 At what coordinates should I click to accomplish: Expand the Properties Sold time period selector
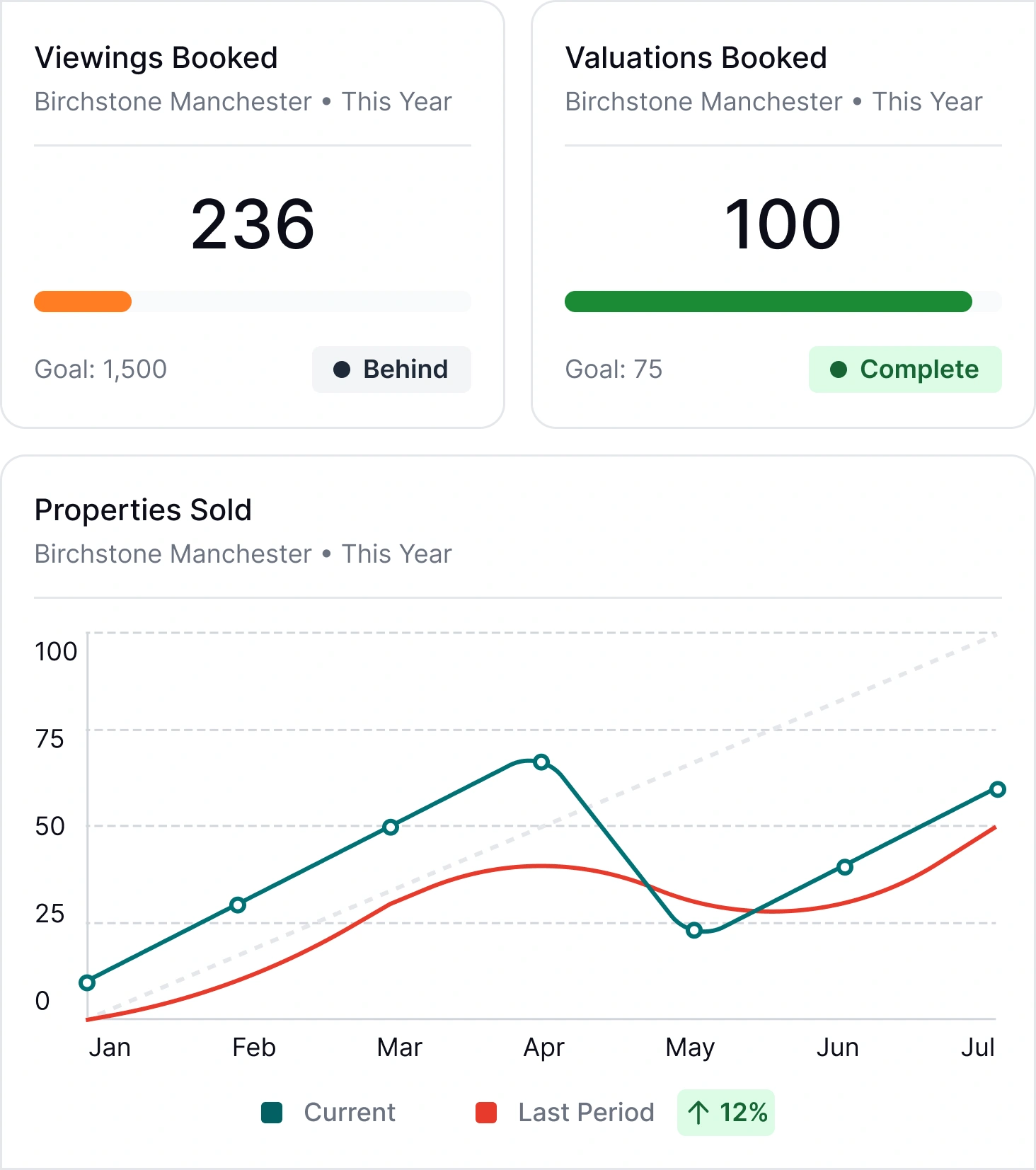click(x=393, y=554)
